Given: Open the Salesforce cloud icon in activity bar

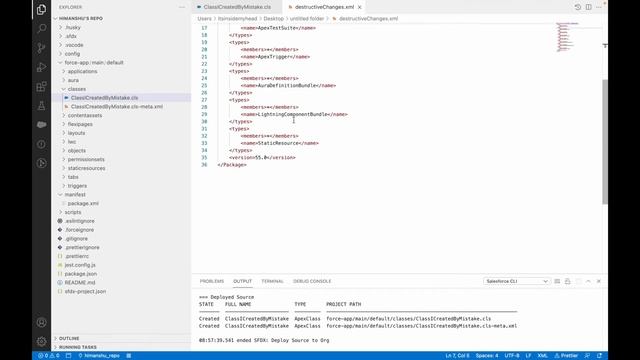Looking at the screenshot, I should pyautogui.click(x=41, y=125).
